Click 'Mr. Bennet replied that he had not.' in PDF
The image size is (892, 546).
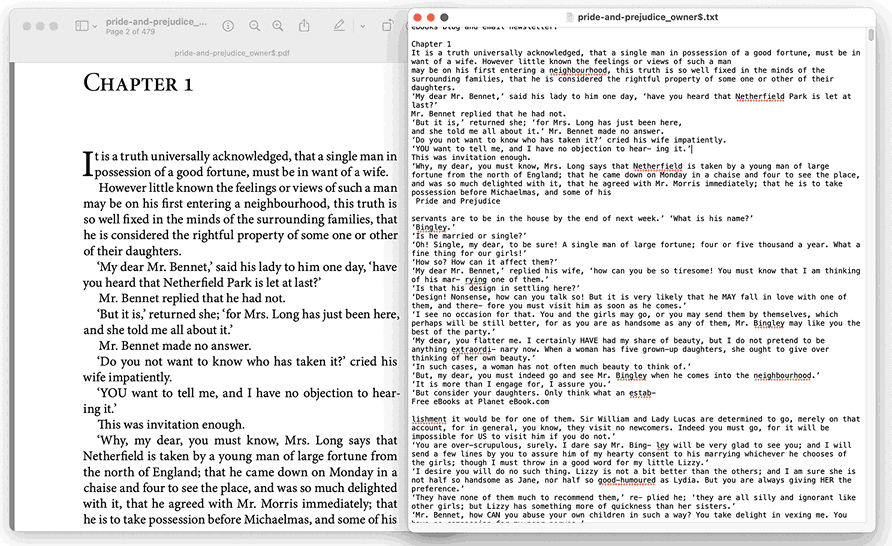pyautogui.click(x=192, y=298)
